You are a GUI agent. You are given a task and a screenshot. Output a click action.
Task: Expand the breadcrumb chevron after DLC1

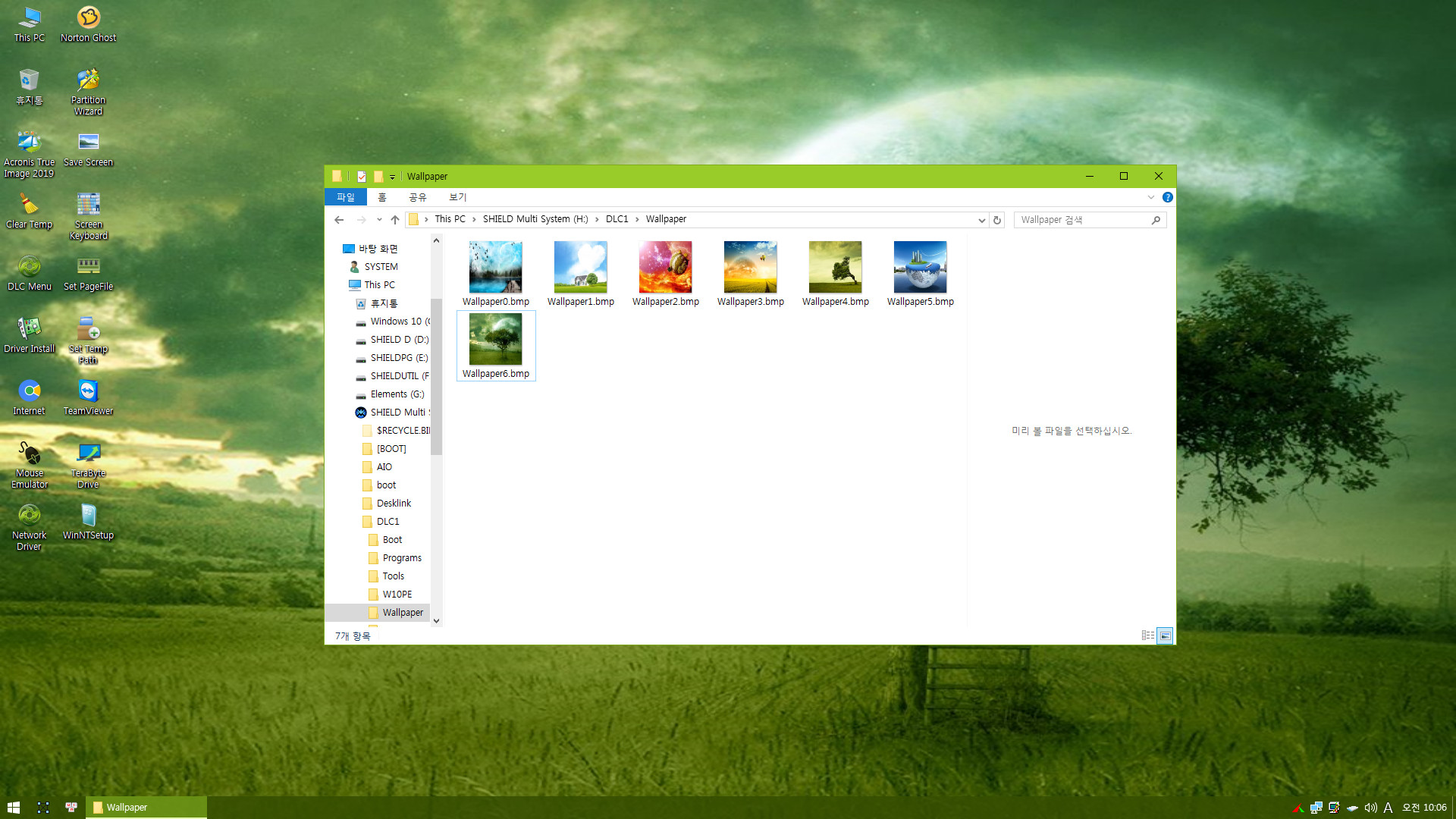(637, 219)
